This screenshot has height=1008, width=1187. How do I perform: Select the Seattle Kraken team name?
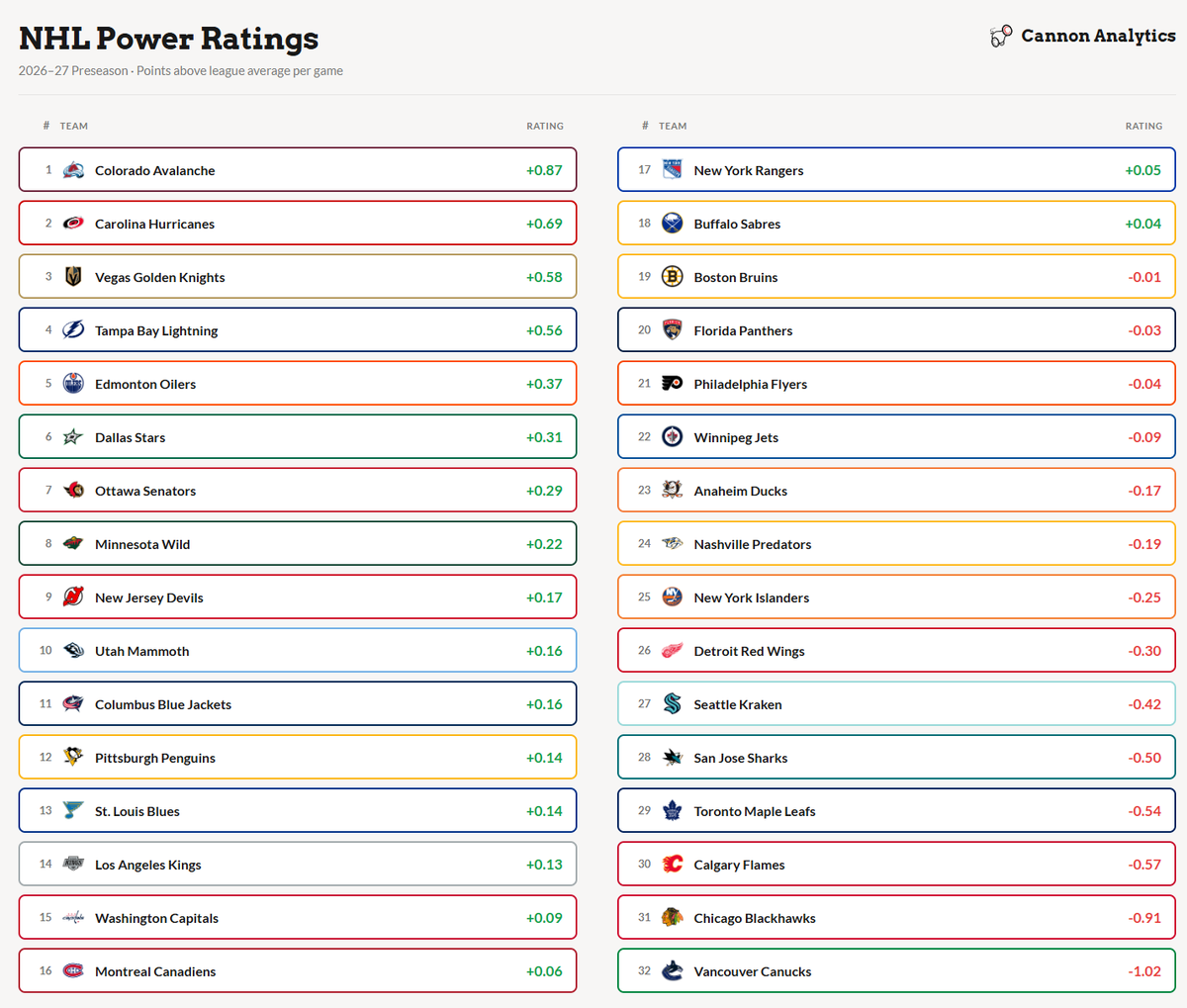738,704
